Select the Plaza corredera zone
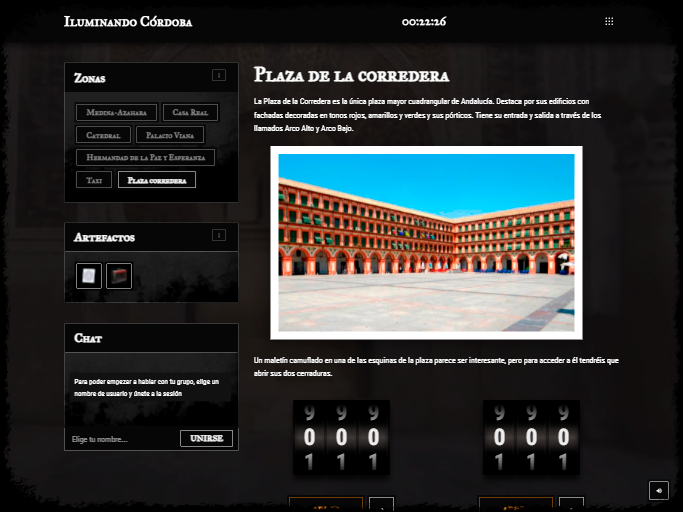This screenshot has height=512, width=683. click(157, 181)
